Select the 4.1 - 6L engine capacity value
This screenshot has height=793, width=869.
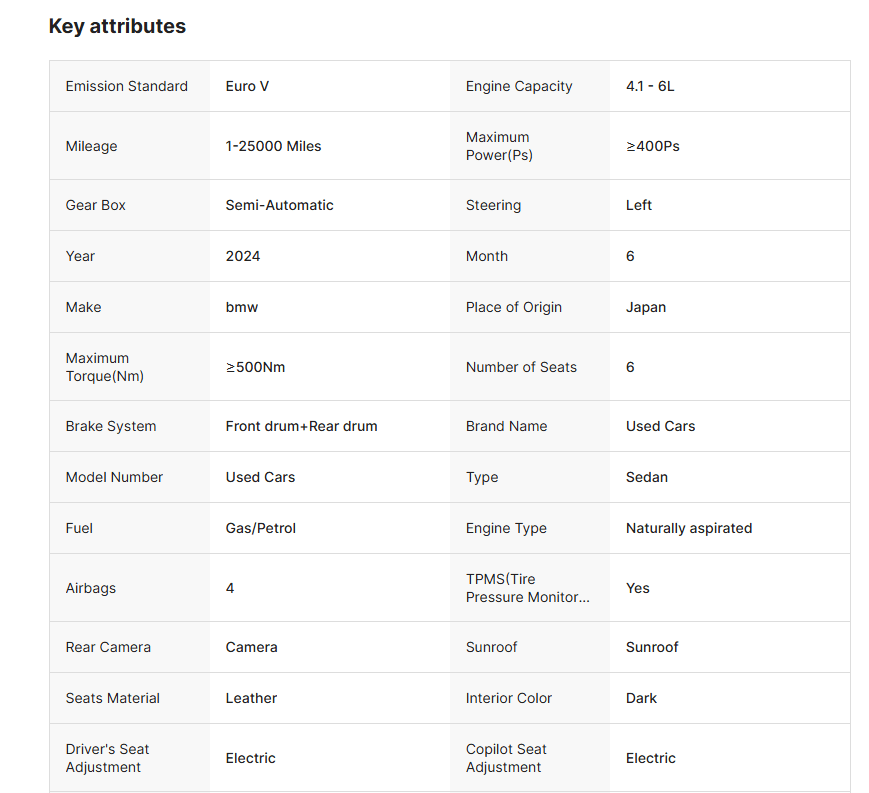[650, 86]
